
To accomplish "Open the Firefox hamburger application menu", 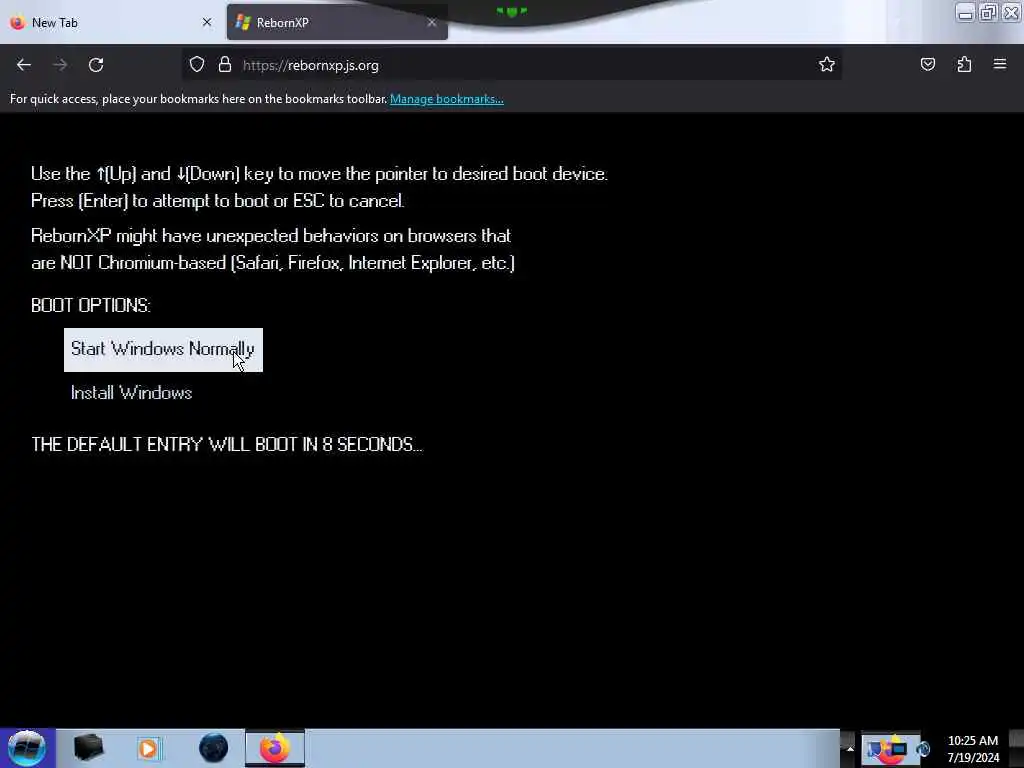I will point(1000,65).
